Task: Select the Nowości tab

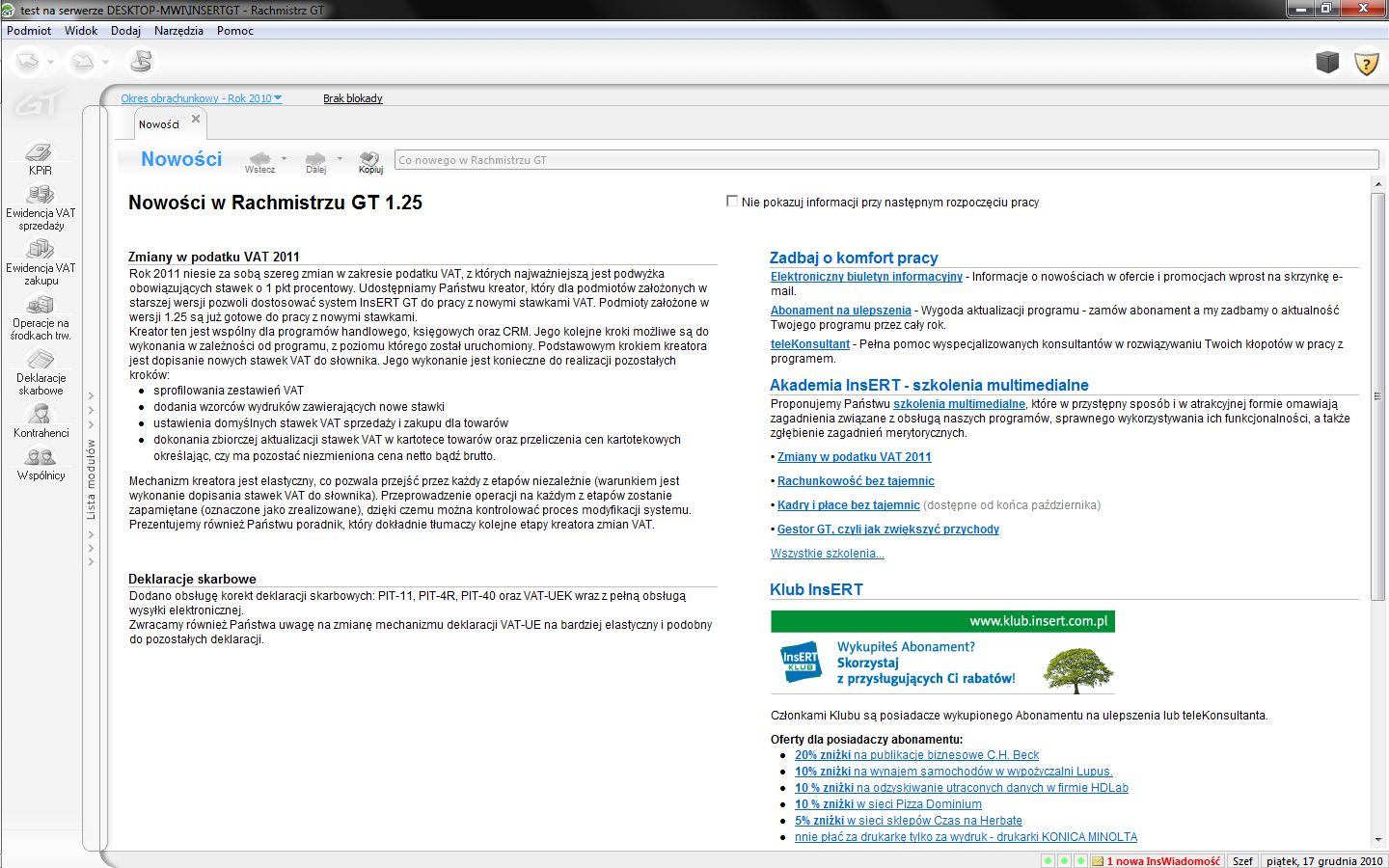Action: (x=159, y=124)
